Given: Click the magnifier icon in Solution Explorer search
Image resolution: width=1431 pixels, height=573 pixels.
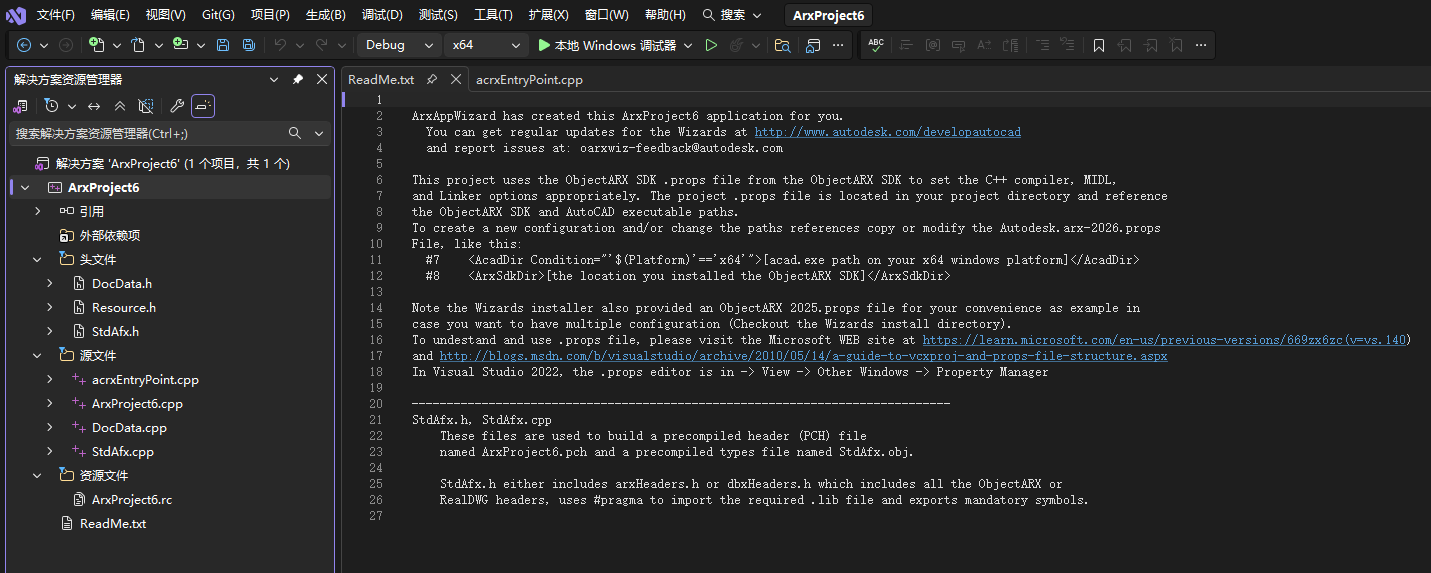Looking at the screenshot, I should tap(295, 133).
